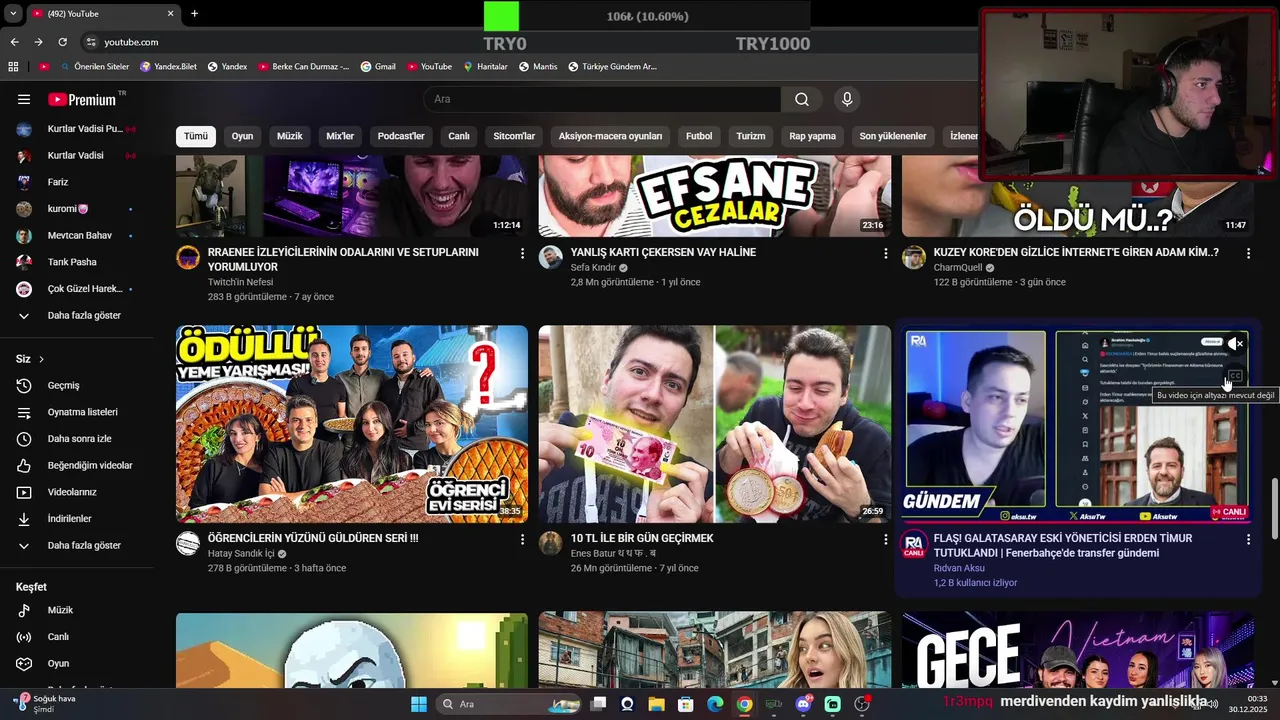The height and width of the screenshot is (720, 1280).
Task: Open ÖDÜLLÜ YEME YARIŞMASI video thumbnail
Action: coord(352,424)
